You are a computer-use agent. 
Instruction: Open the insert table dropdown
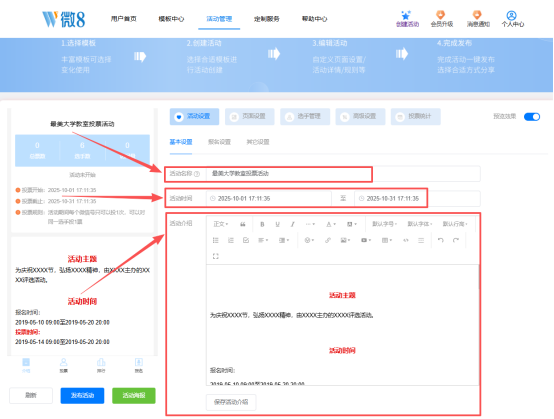tap(387, 240)
